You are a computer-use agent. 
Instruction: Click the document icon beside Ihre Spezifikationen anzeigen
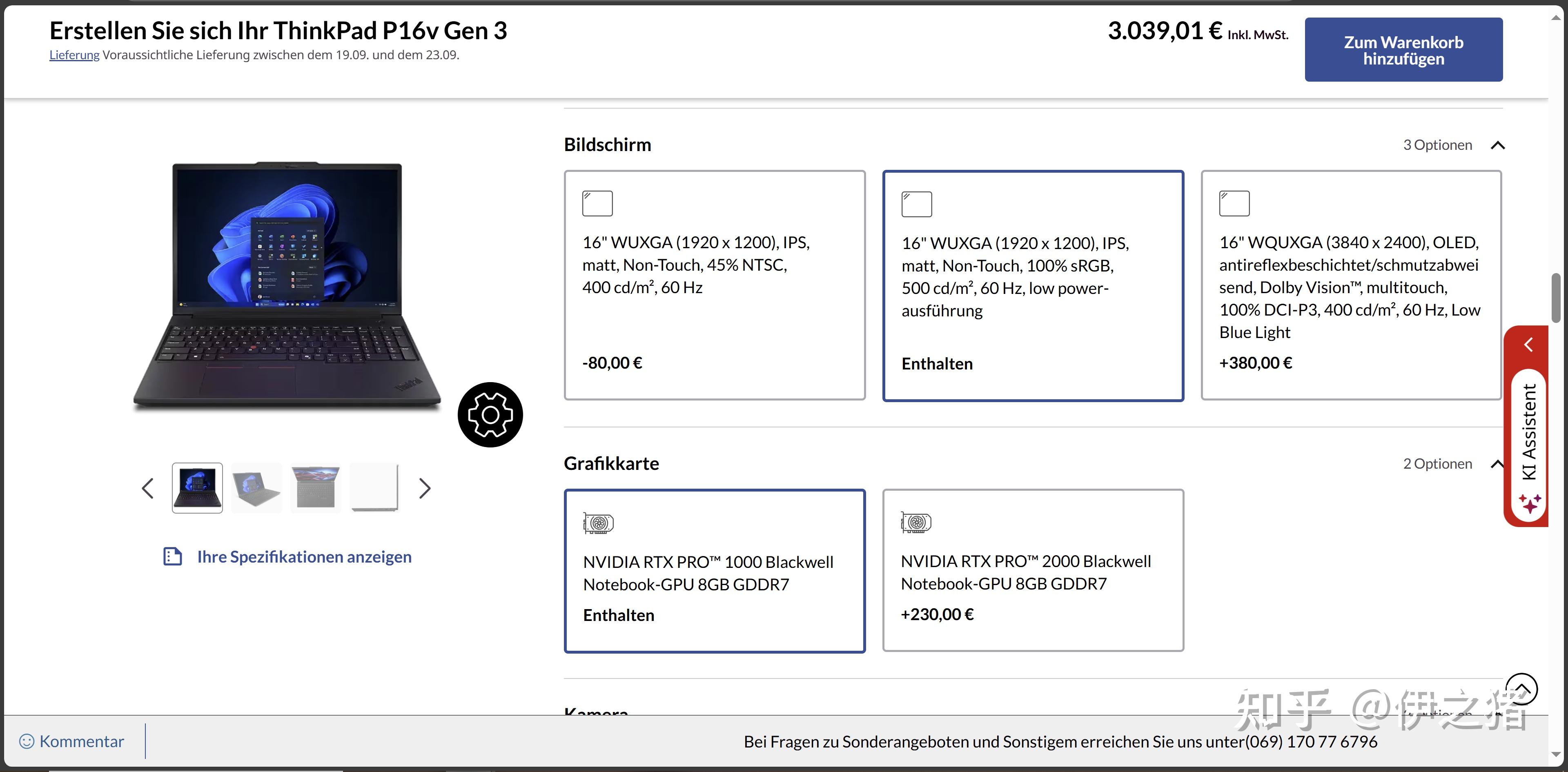coord(174,556)
